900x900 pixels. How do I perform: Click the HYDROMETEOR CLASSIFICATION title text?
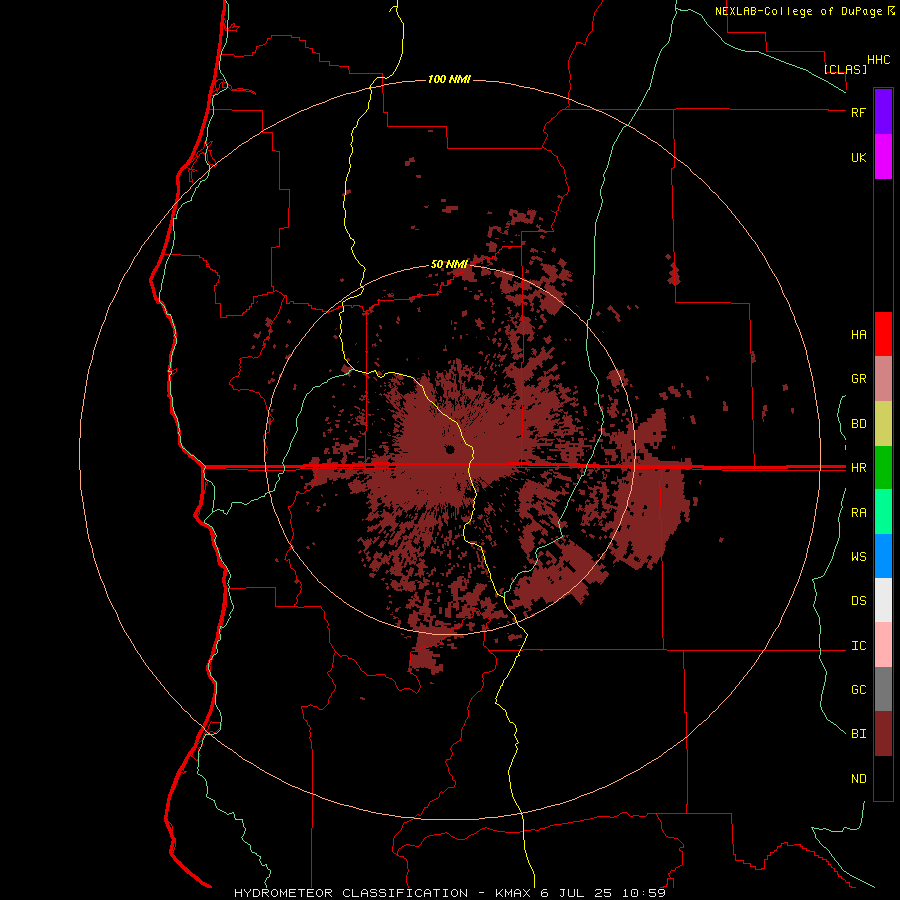click(x=351, y=893)
